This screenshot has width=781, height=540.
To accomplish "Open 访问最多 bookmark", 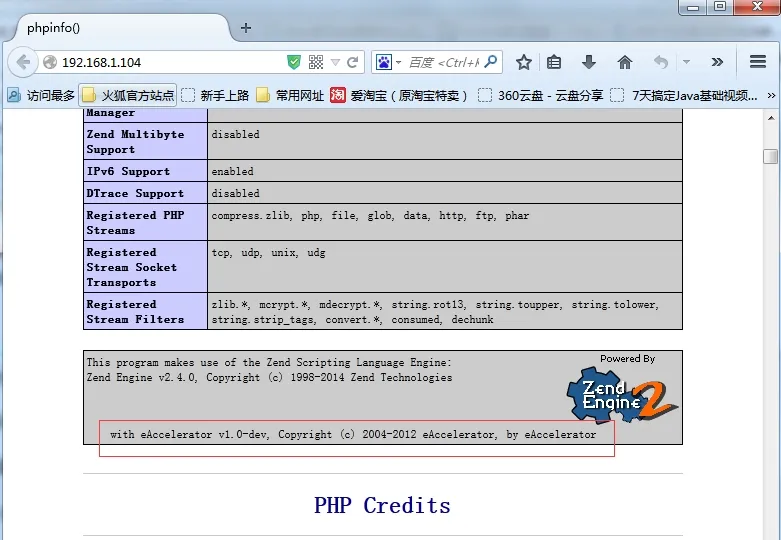I will 41,95.
